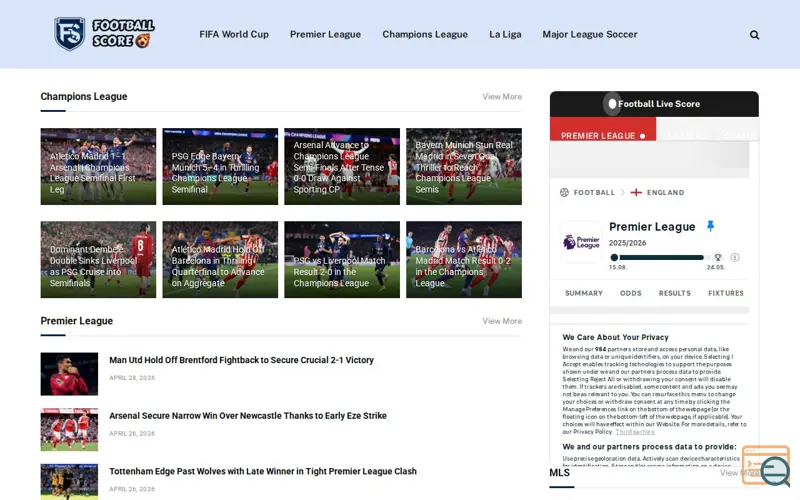The image size is (800, 500).
Task: Open Major League Soccer navigation item
Action: point(590,34)
